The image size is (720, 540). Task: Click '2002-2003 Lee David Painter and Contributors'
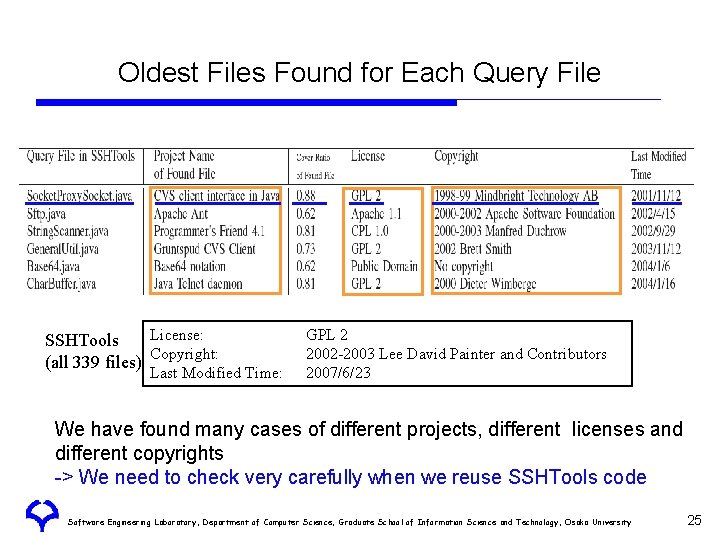(x=456, y=354)
